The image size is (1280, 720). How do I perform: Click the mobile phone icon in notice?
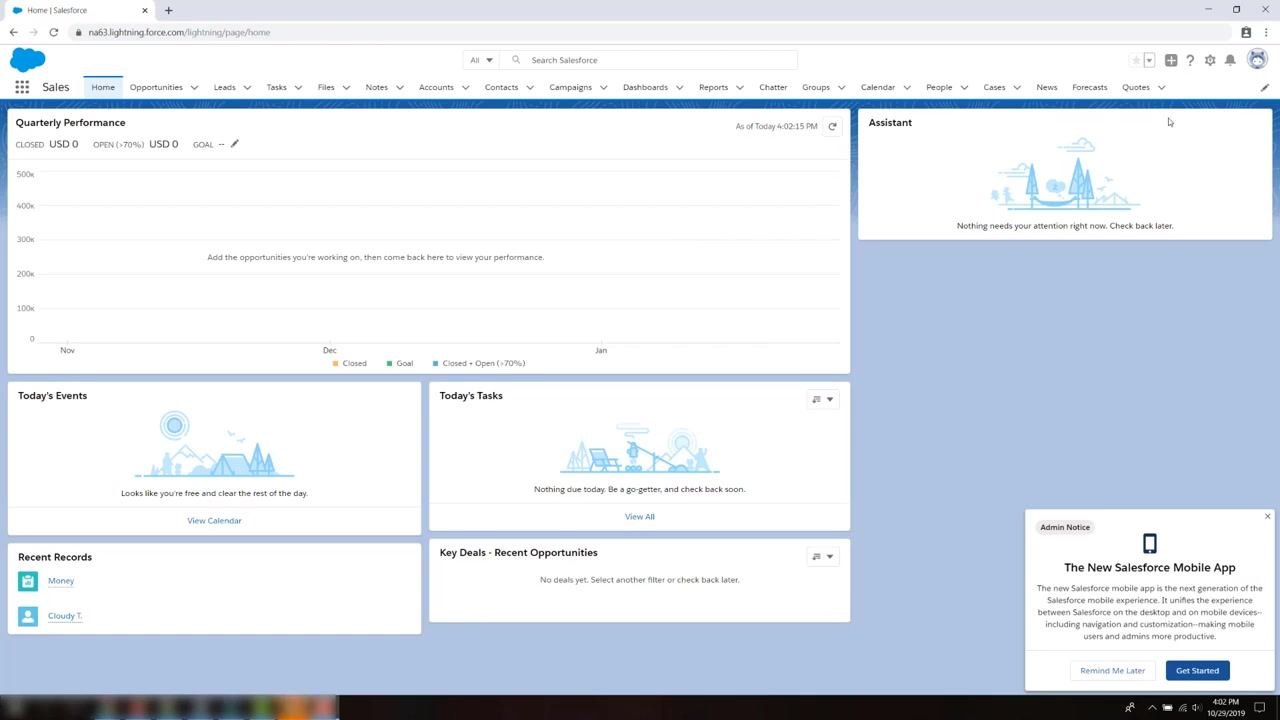tap(1150, 543)
